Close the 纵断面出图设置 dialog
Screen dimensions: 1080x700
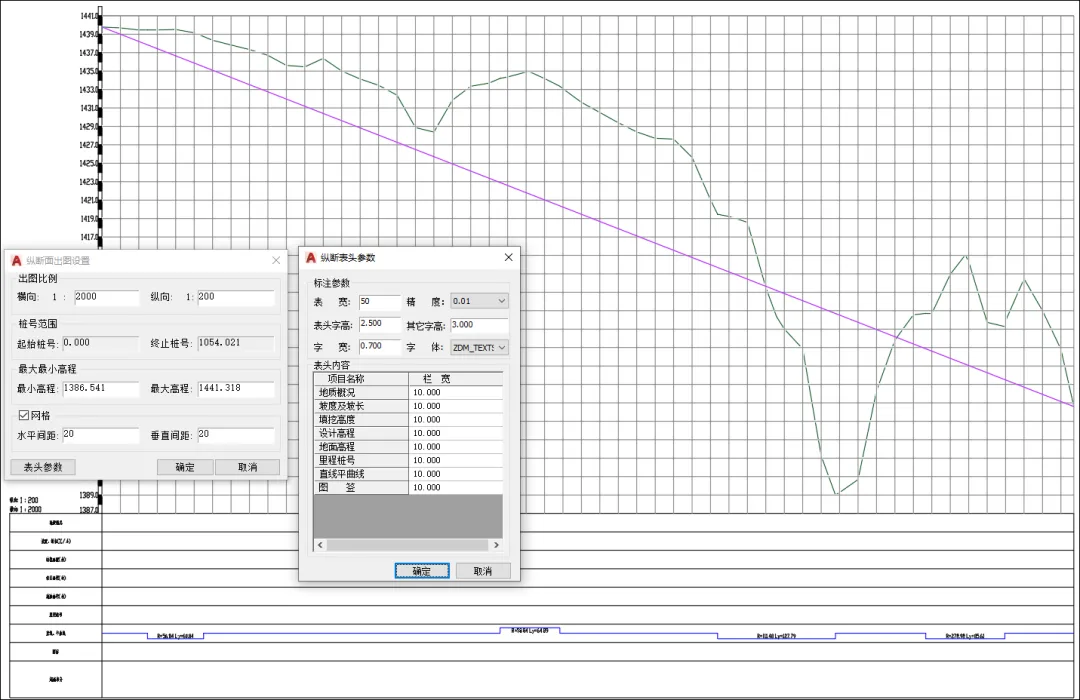pos(276,260)
